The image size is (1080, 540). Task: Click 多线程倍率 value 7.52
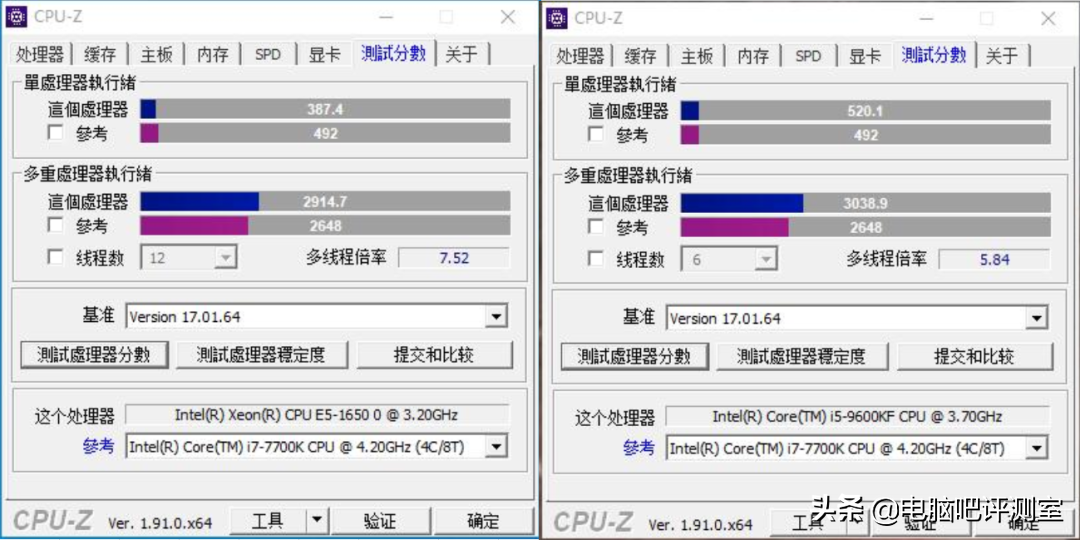454,258
